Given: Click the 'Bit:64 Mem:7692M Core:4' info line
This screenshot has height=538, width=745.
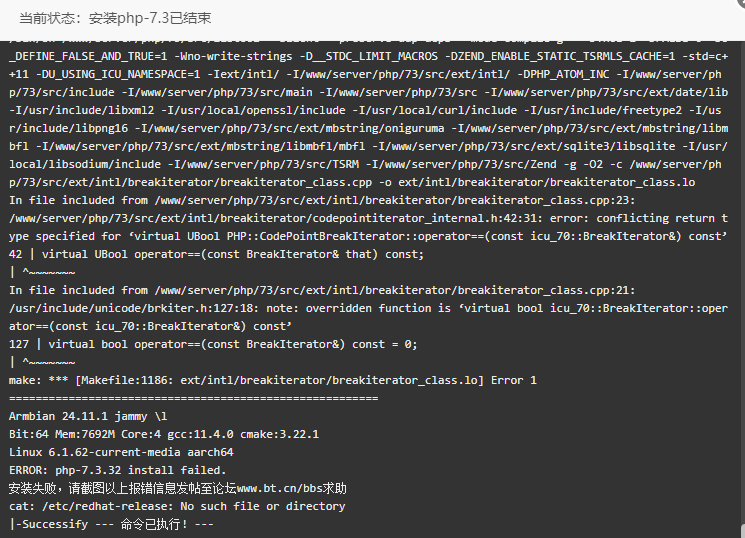Looking at the screenshot, I should click(x=164, y=434).
